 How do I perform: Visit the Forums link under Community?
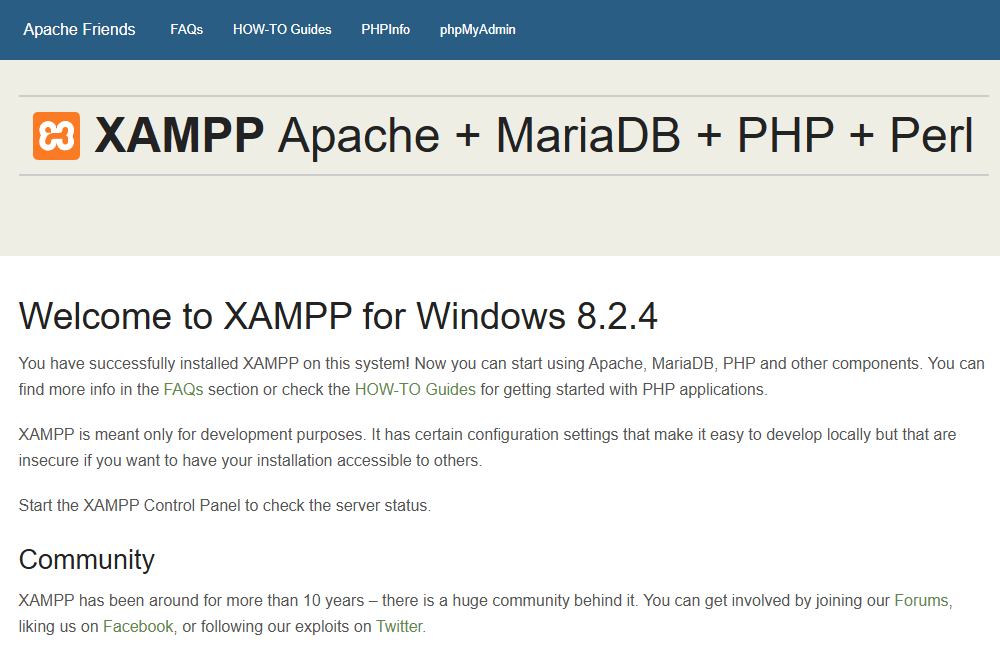pos(921,601)
